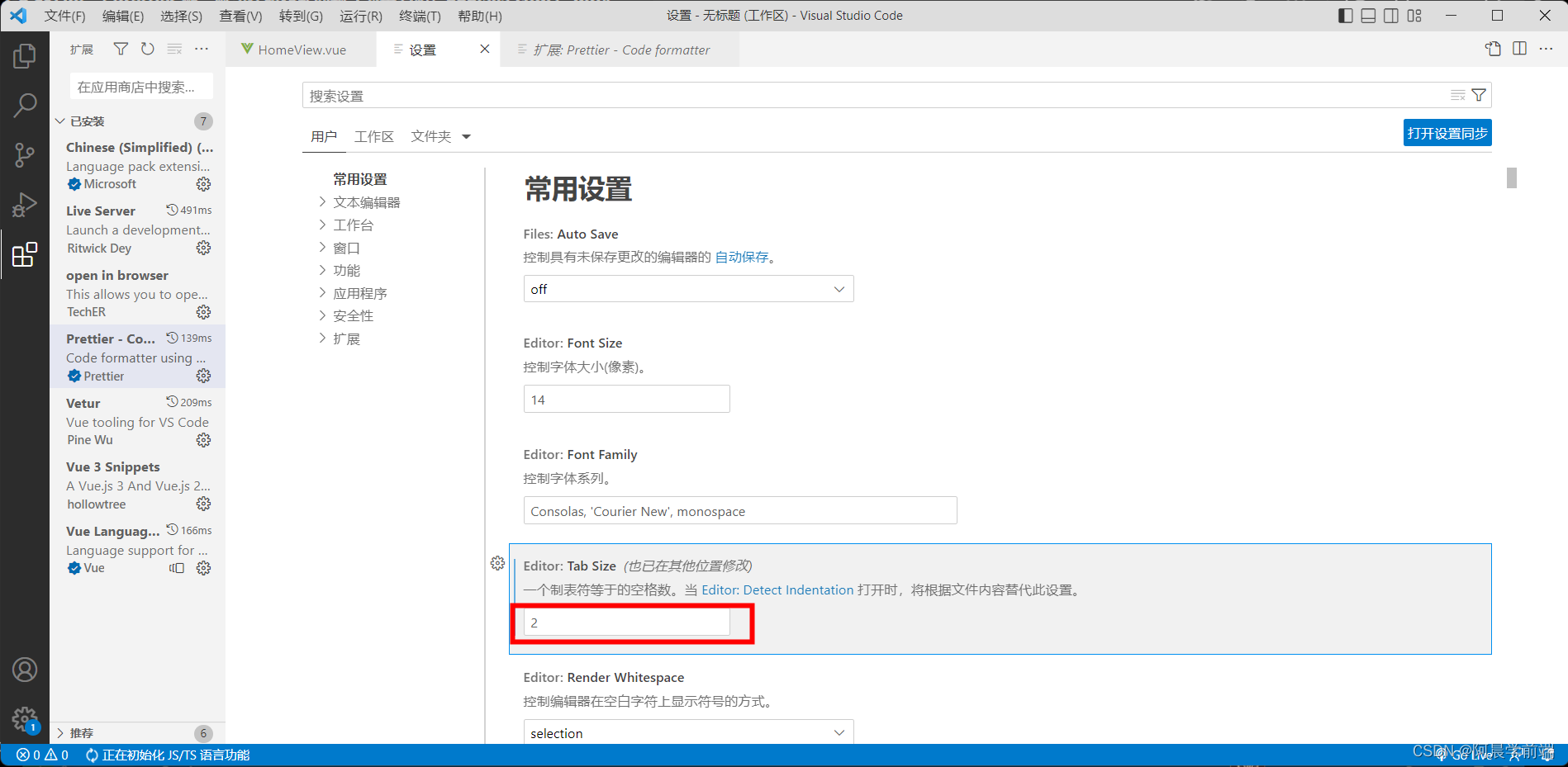Click the 打开设置同步 button
Image resolution: width=1568 pixels, height=767 pixels.
[1447, 132]
